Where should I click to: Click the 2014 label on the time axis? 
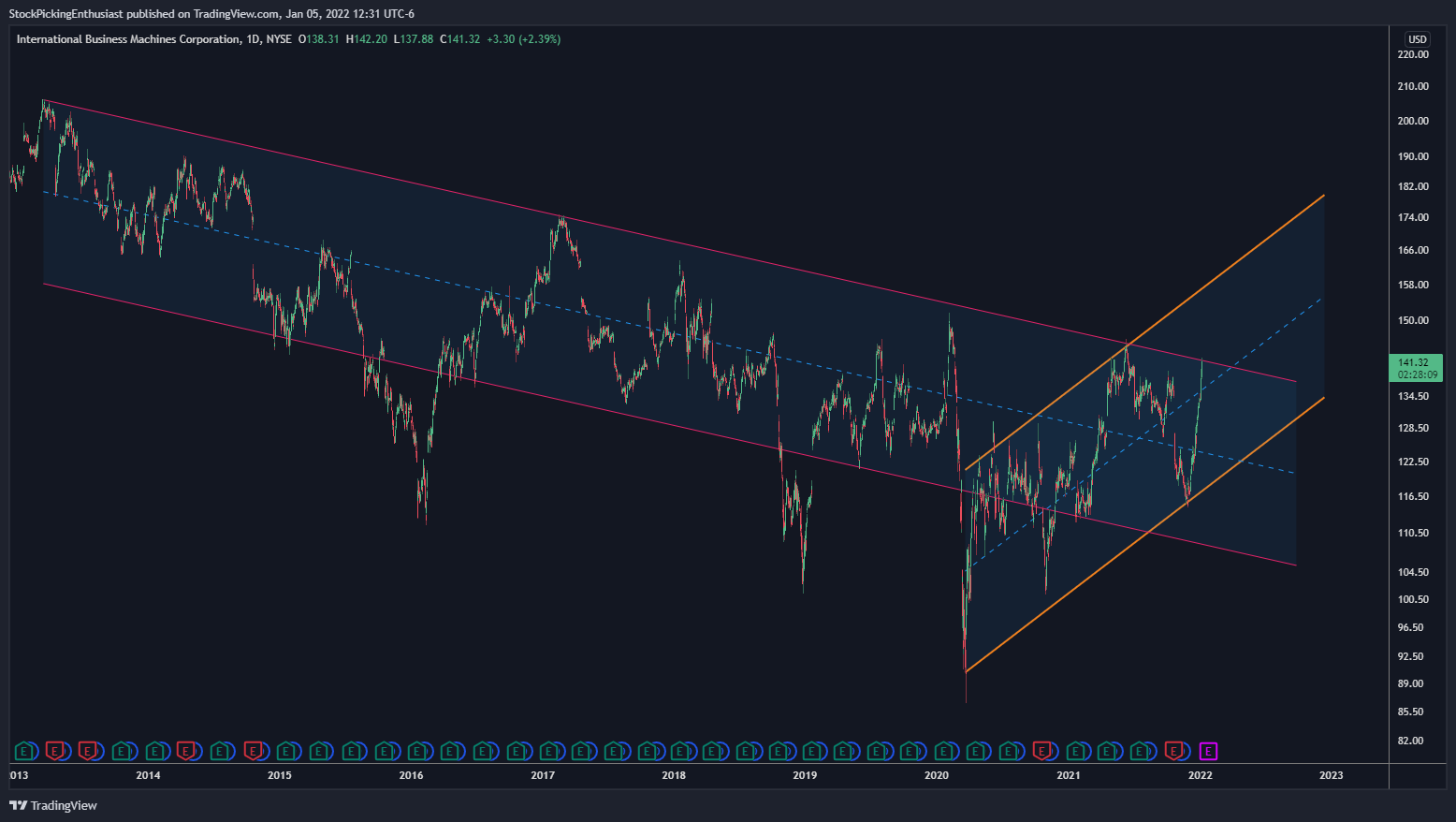(148, 775)
